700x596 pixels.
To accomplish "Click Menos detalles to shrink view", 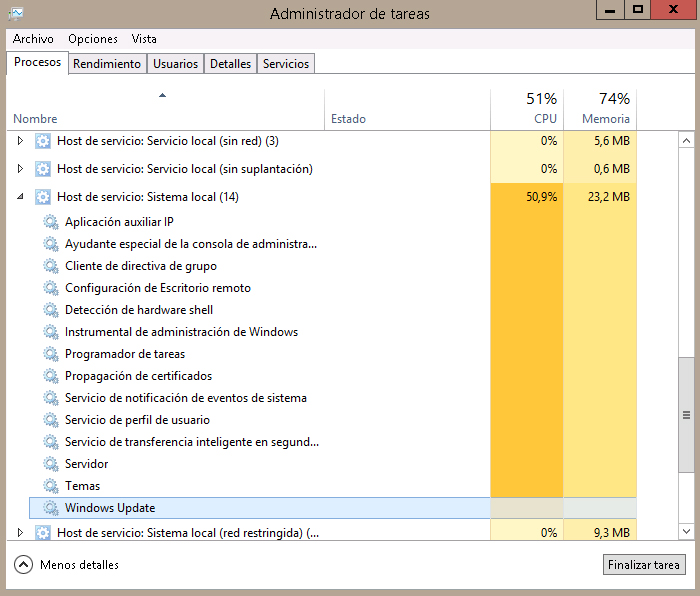I will point(67,565).
